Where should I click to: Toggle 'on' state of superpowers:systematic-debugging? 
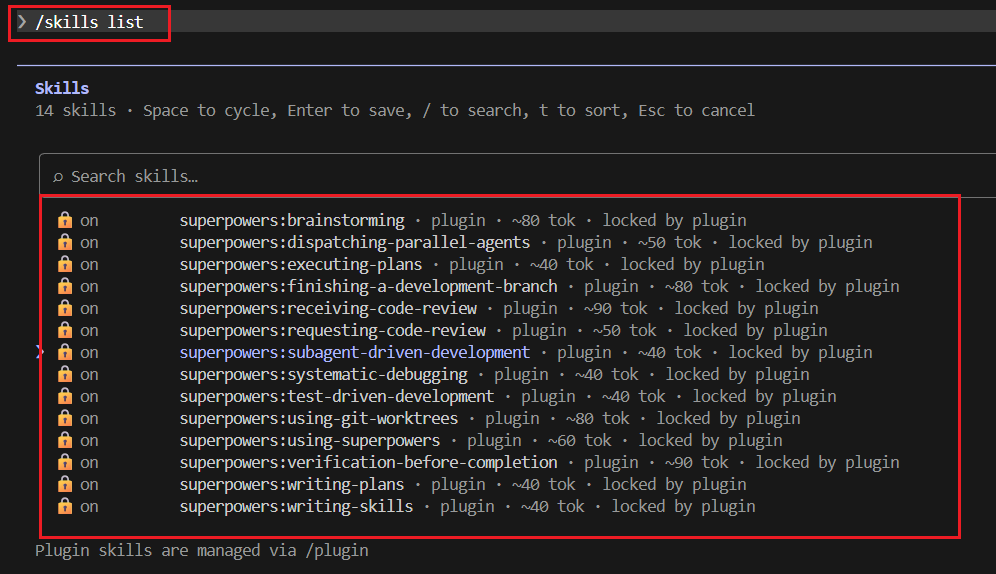89,375
